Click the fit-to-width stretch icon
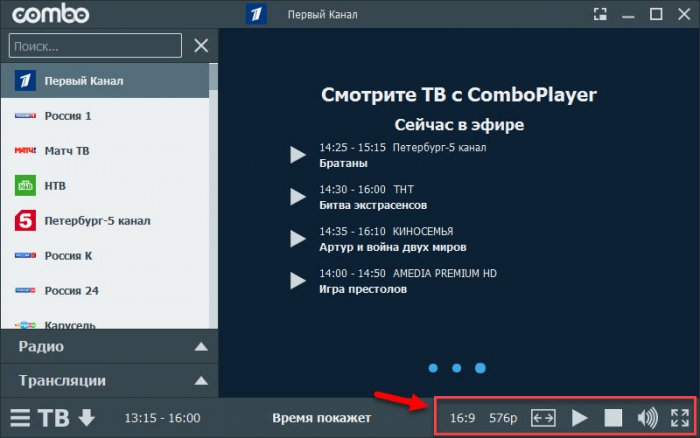The width and height of the screenshot is (700, 438). tap(543, 418)
